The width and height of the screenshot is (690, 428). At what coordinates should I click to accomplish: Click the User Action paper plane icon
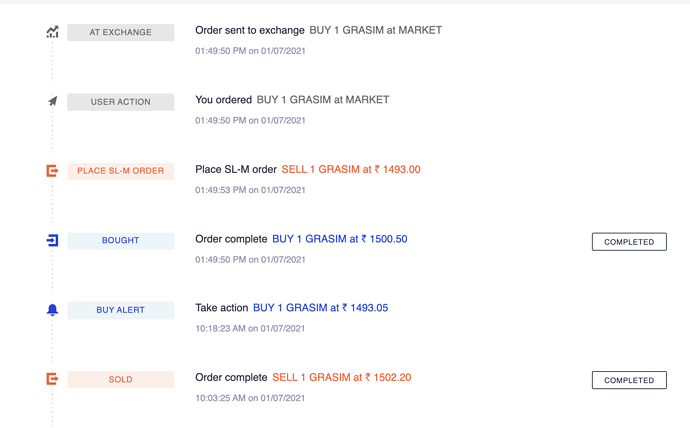[x=52, y=102]
